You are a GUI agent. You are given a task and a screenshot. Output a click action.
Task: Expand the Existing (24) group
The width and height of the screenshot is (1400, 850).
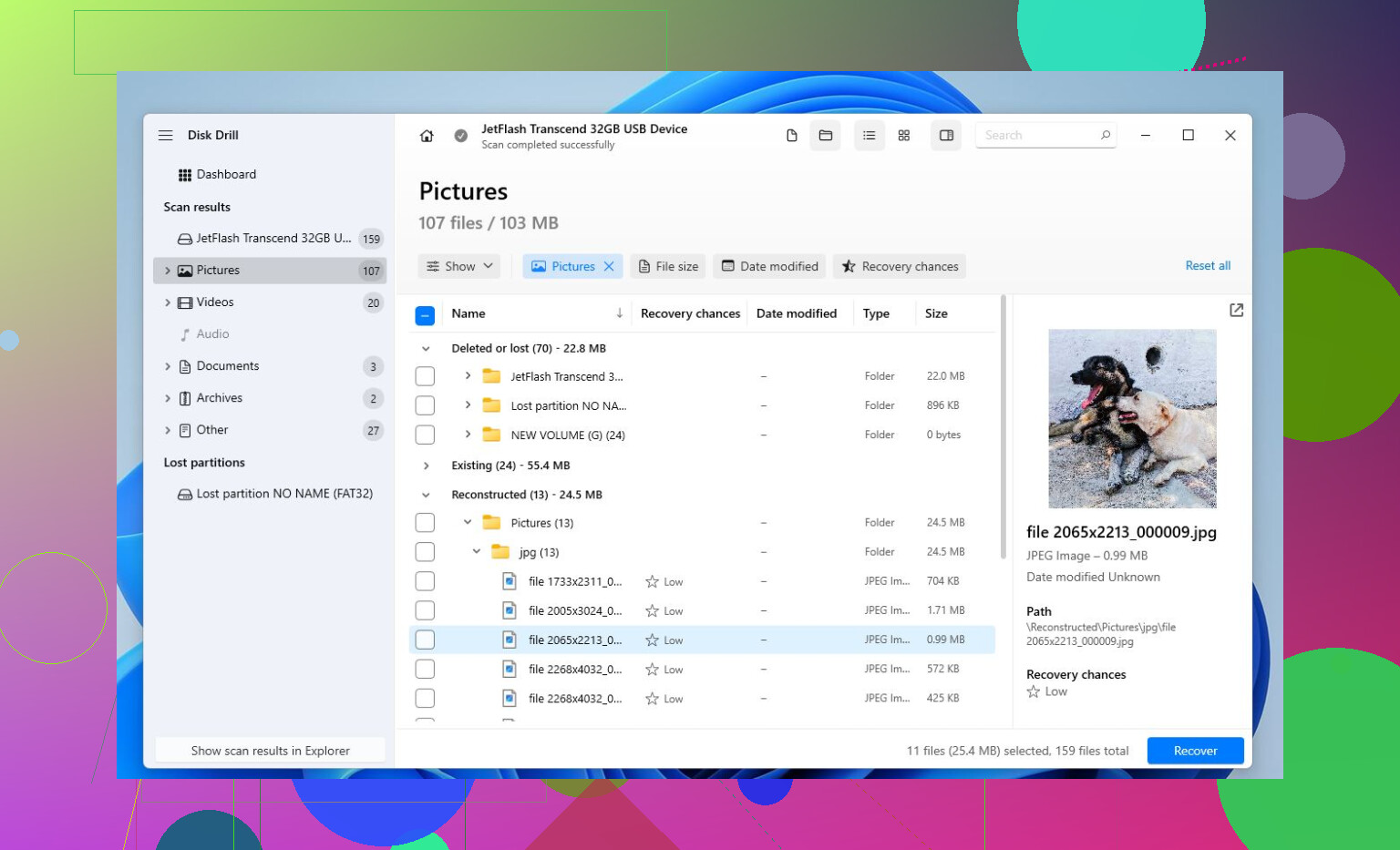pos(426,466)
